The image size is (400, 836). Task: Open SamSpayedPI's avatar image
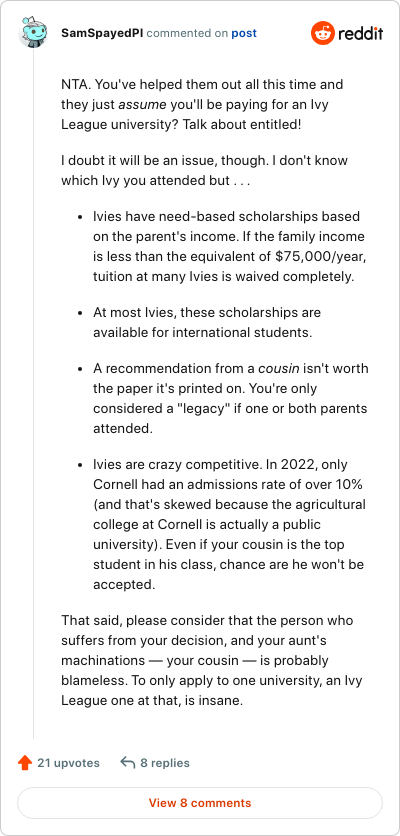34,33
